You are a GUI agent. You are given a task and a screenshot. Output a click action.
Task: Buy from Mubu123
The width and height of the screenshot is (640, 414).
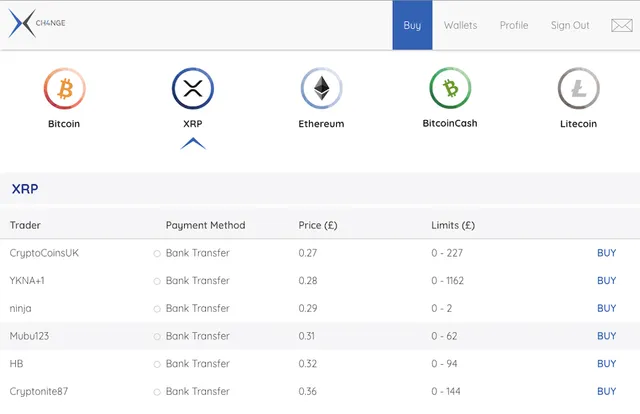607,336
